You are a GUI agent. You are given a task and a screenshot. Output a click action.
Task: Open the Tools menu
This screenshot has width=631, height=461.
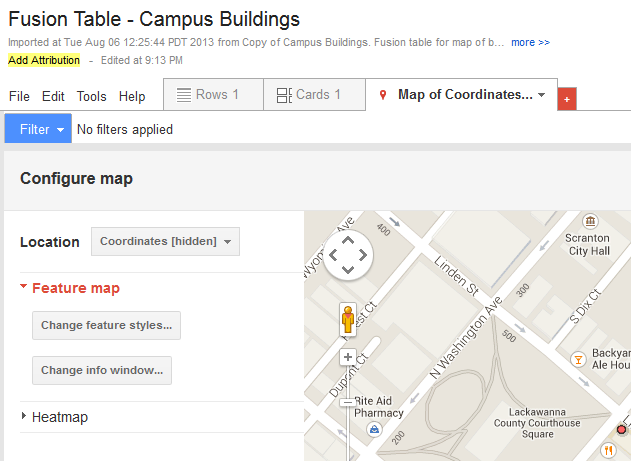click(92, 97)
